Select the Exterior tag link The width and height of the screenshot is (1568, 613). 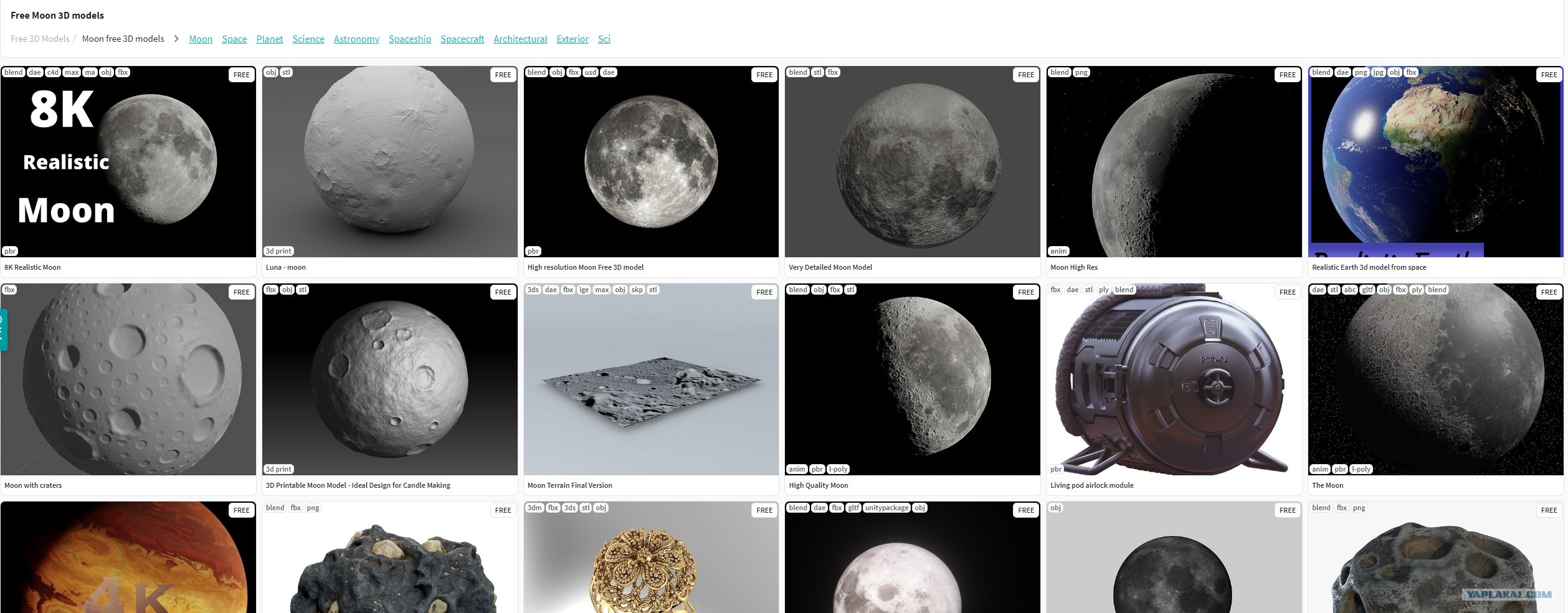coord(573,39)
